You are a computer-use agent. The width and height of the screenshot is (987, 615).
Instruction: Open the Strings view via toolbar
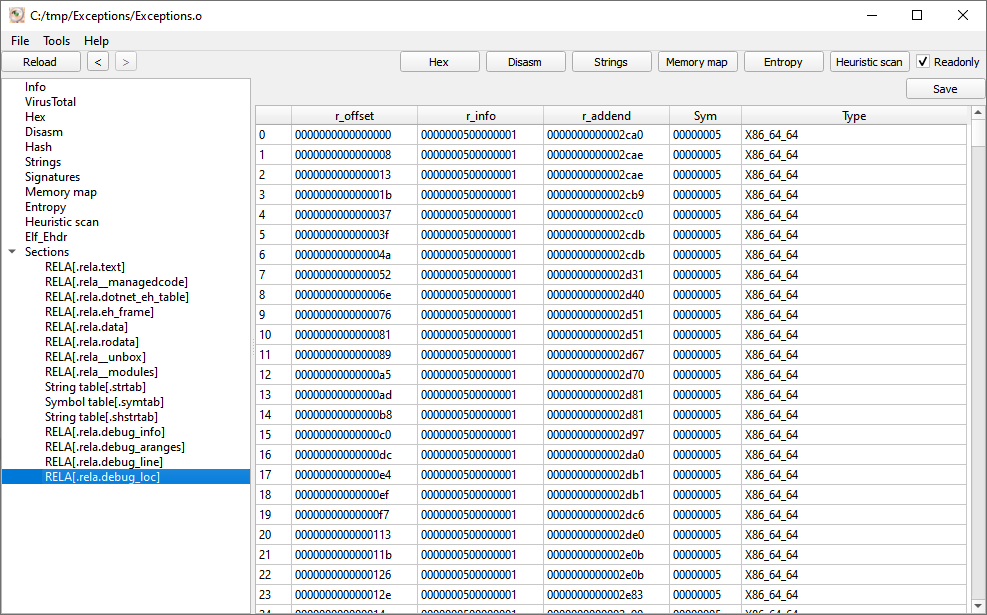(611, 61)
